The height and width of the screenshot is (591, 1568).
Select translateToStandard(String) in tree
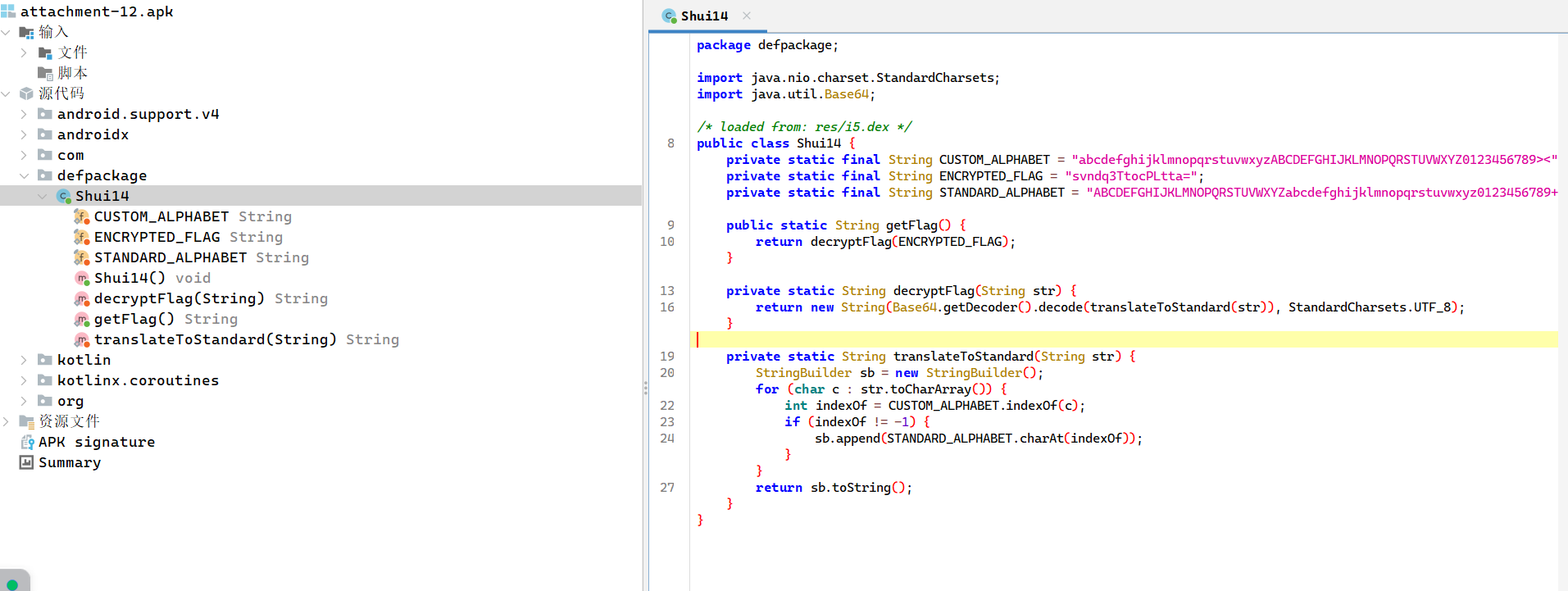coord(247,339)
